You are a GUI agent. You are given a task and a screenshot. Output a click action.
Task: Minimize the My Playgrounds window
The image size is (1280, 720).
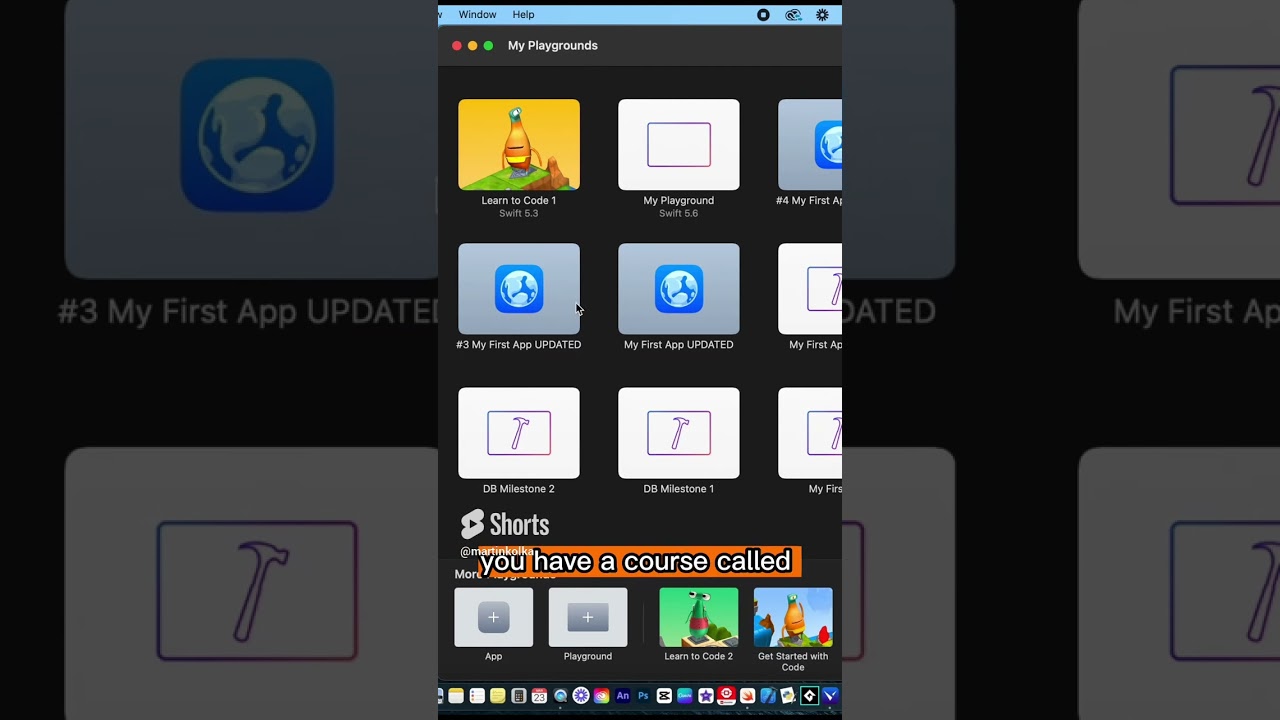tap(472, 45)
